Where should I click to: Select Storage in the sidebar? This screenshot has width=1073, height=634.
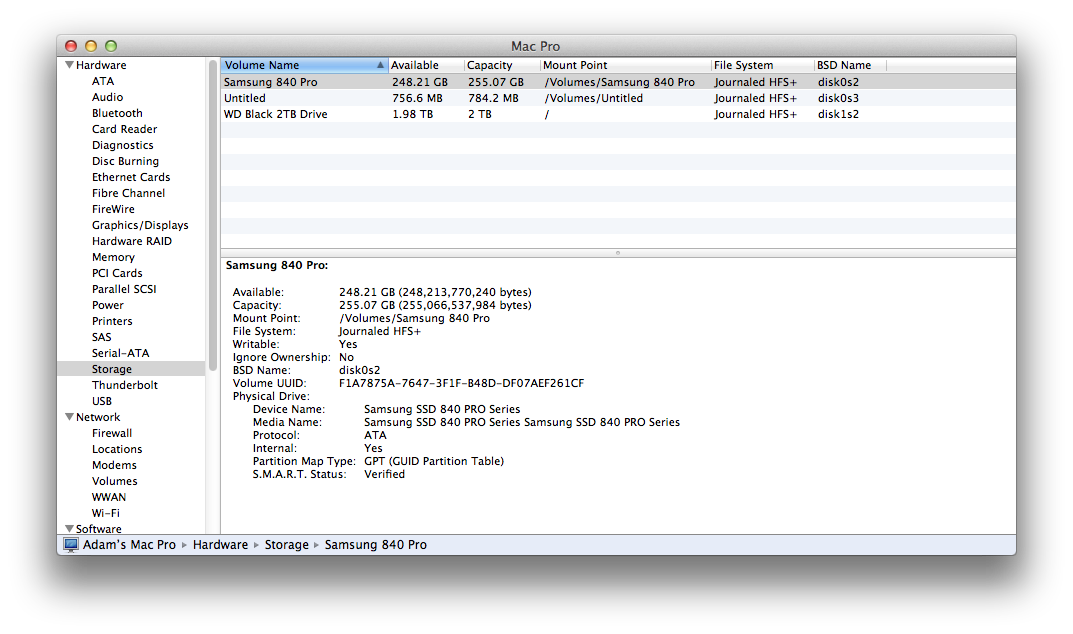(131, 369)
